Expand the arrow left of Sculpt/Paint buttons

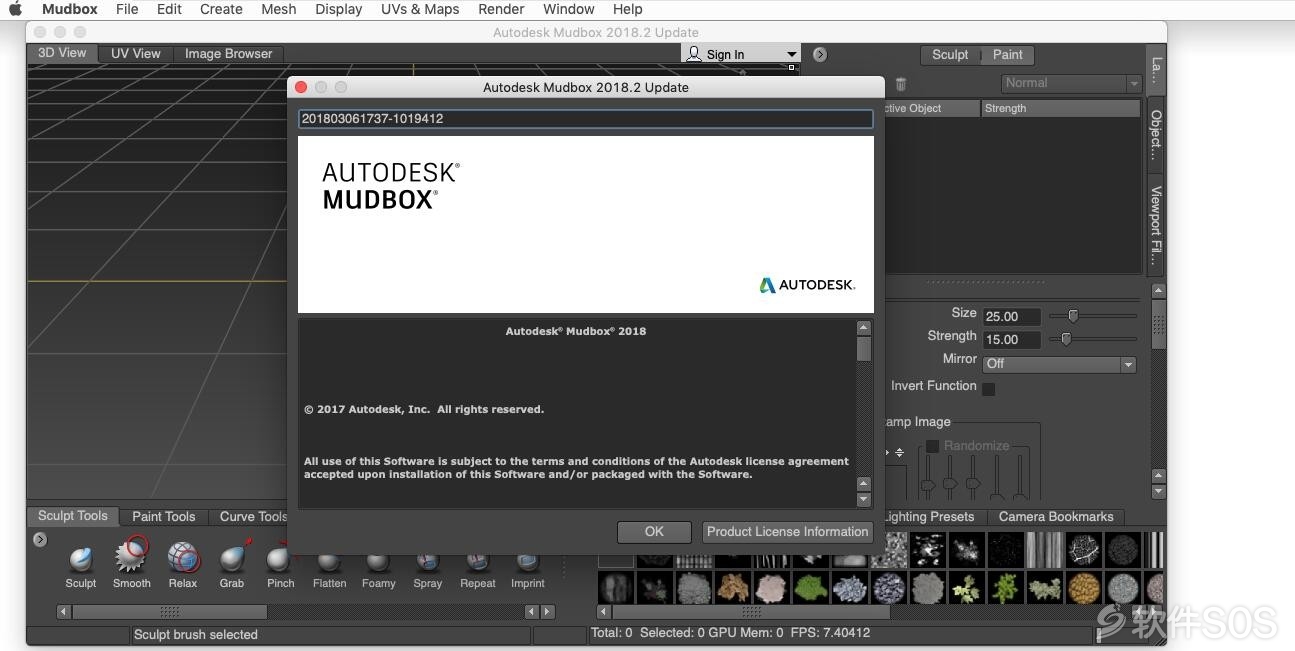click(820, 55)
